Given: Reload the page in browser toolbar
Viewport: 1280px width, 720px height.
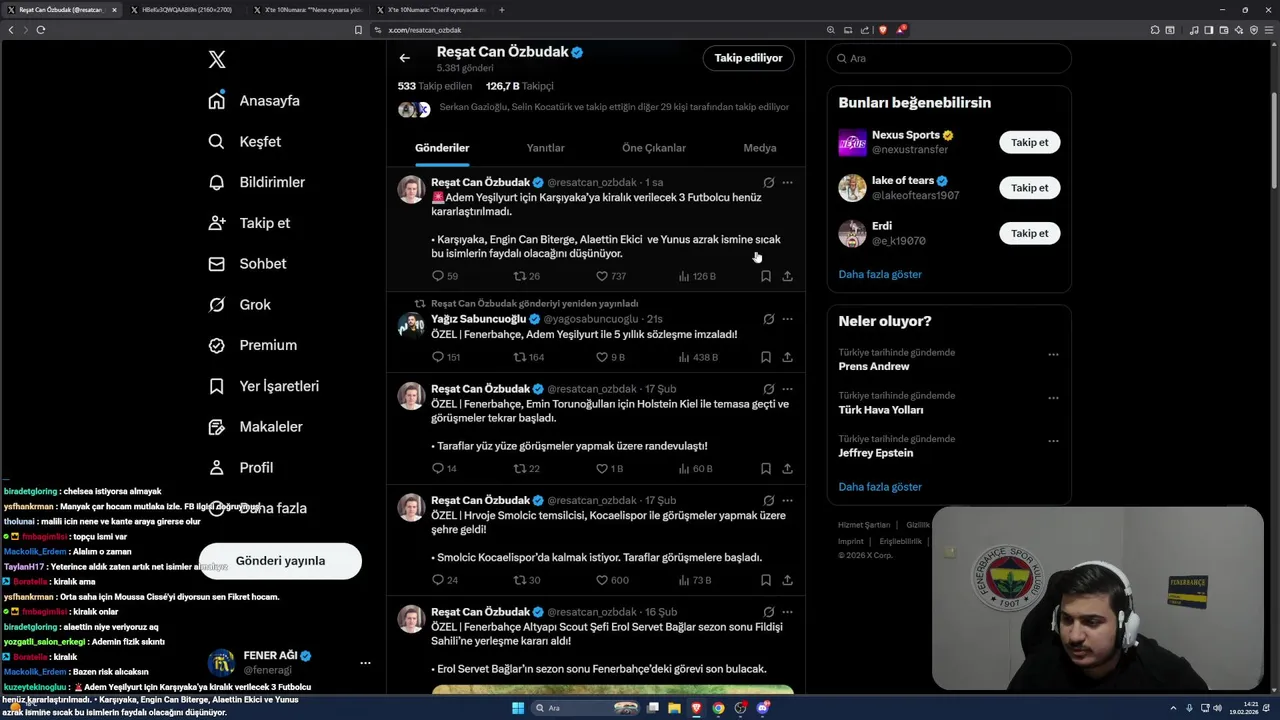Looking at the screenshot, I should [41, 30].
